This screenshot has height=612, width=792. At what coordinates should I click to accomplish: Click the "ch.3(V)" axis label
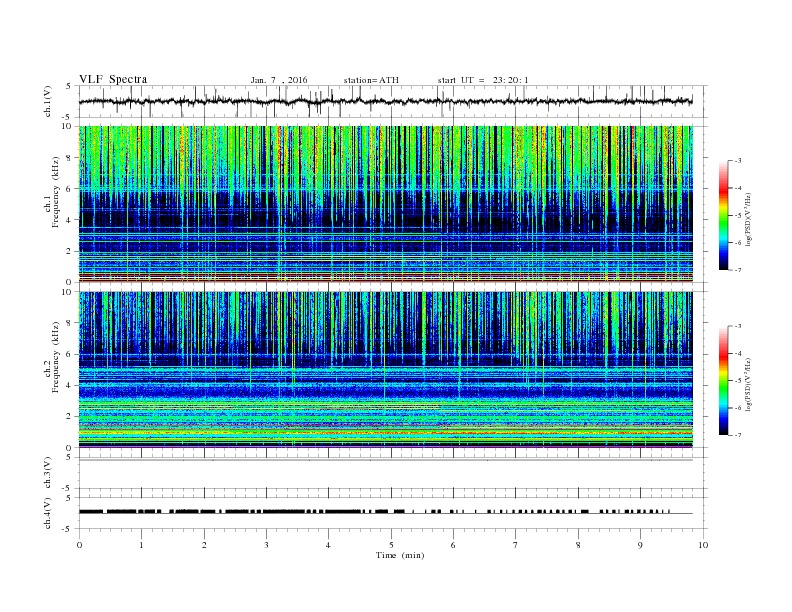(x=48, y=473)
